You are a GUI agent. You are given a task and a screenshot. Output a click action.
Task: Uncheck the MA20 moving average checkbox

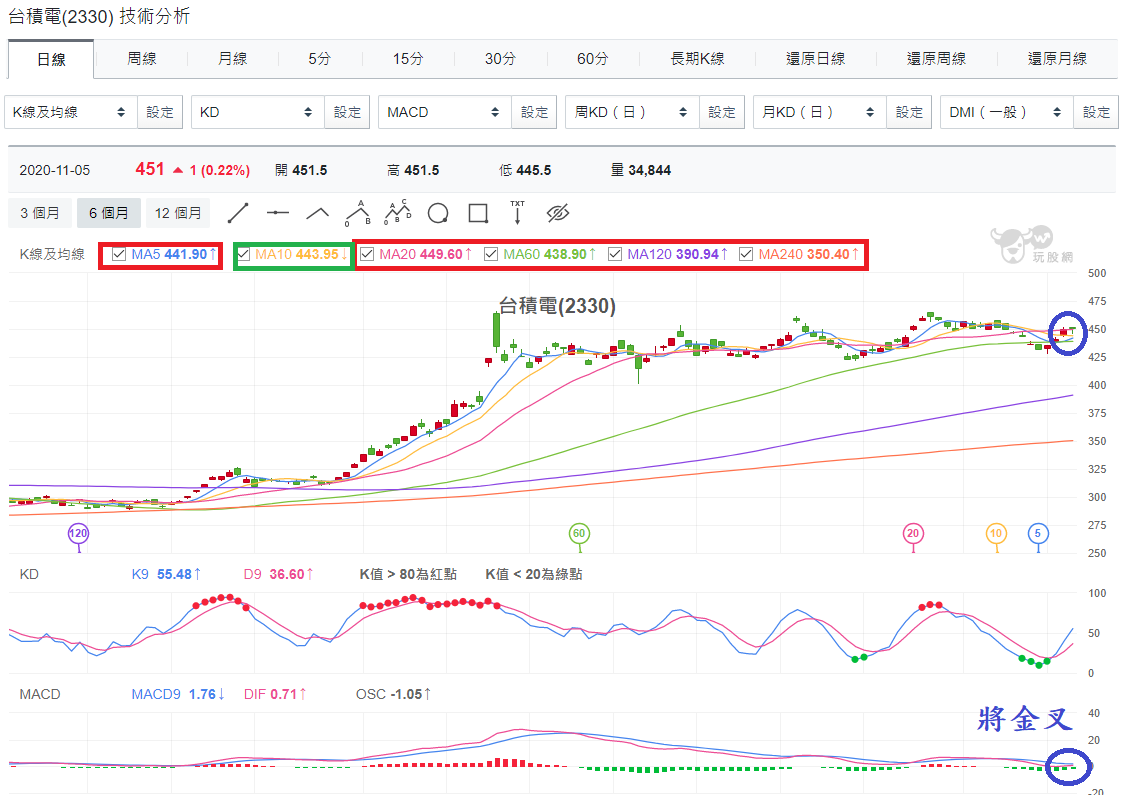pos(367,254)
